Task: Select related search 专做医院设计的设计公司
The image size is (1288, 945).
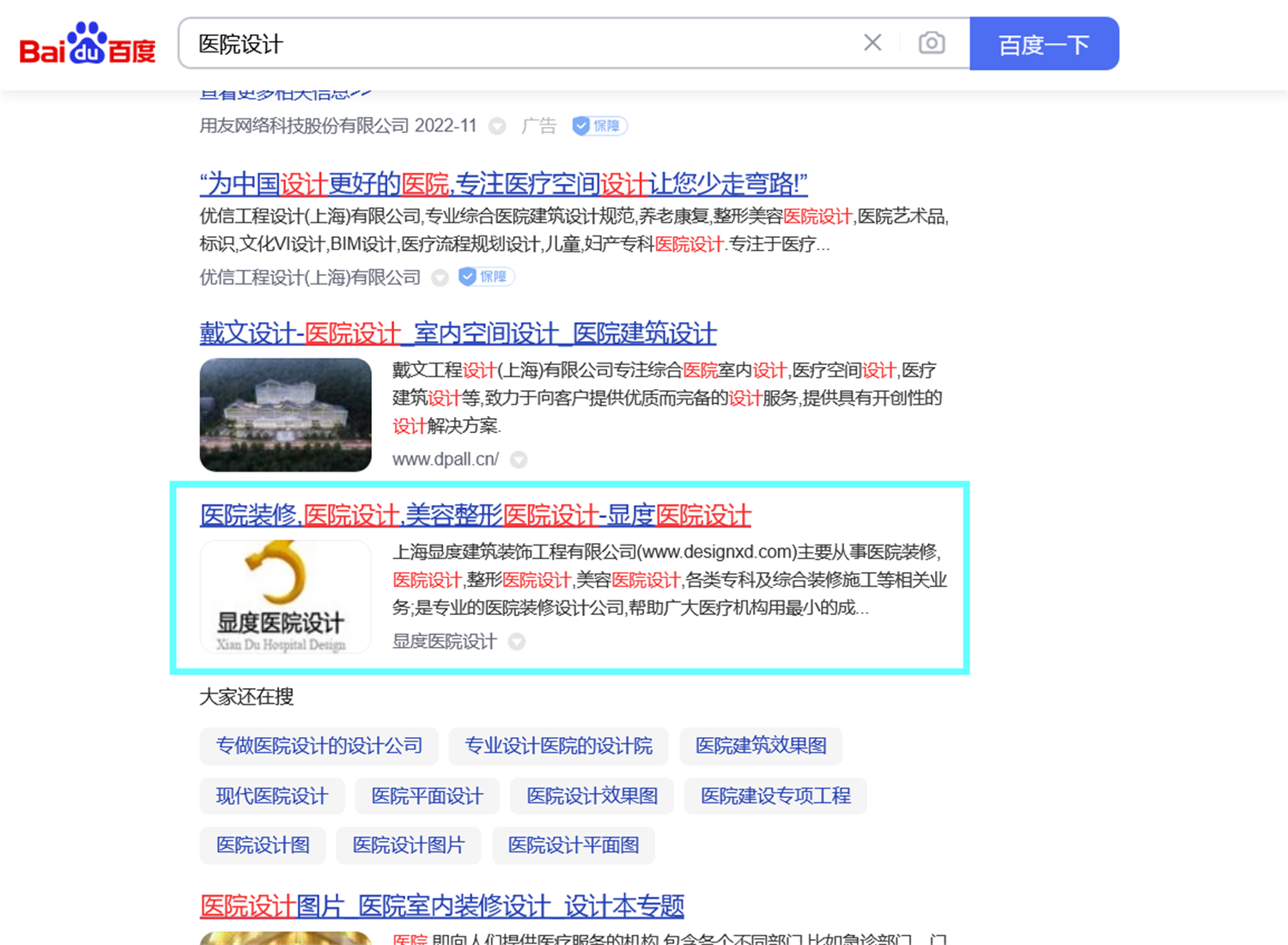Action: tap(319, 746)
